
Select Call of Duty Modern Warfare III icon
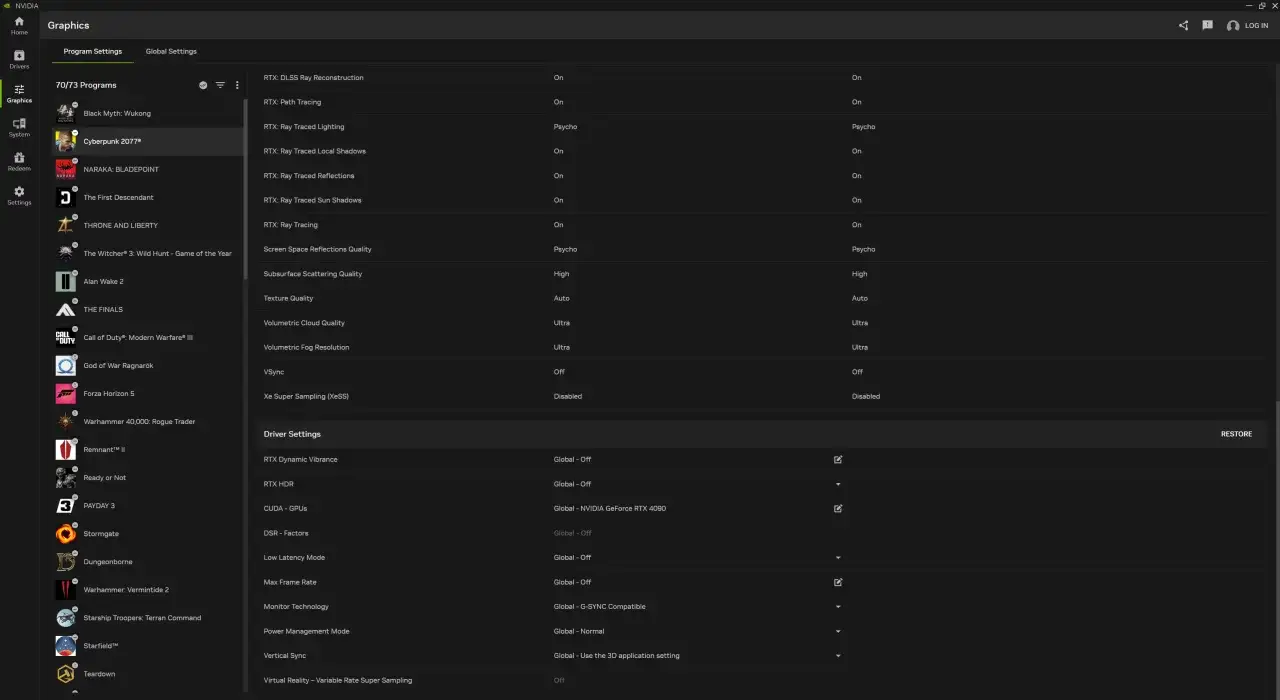65,337
